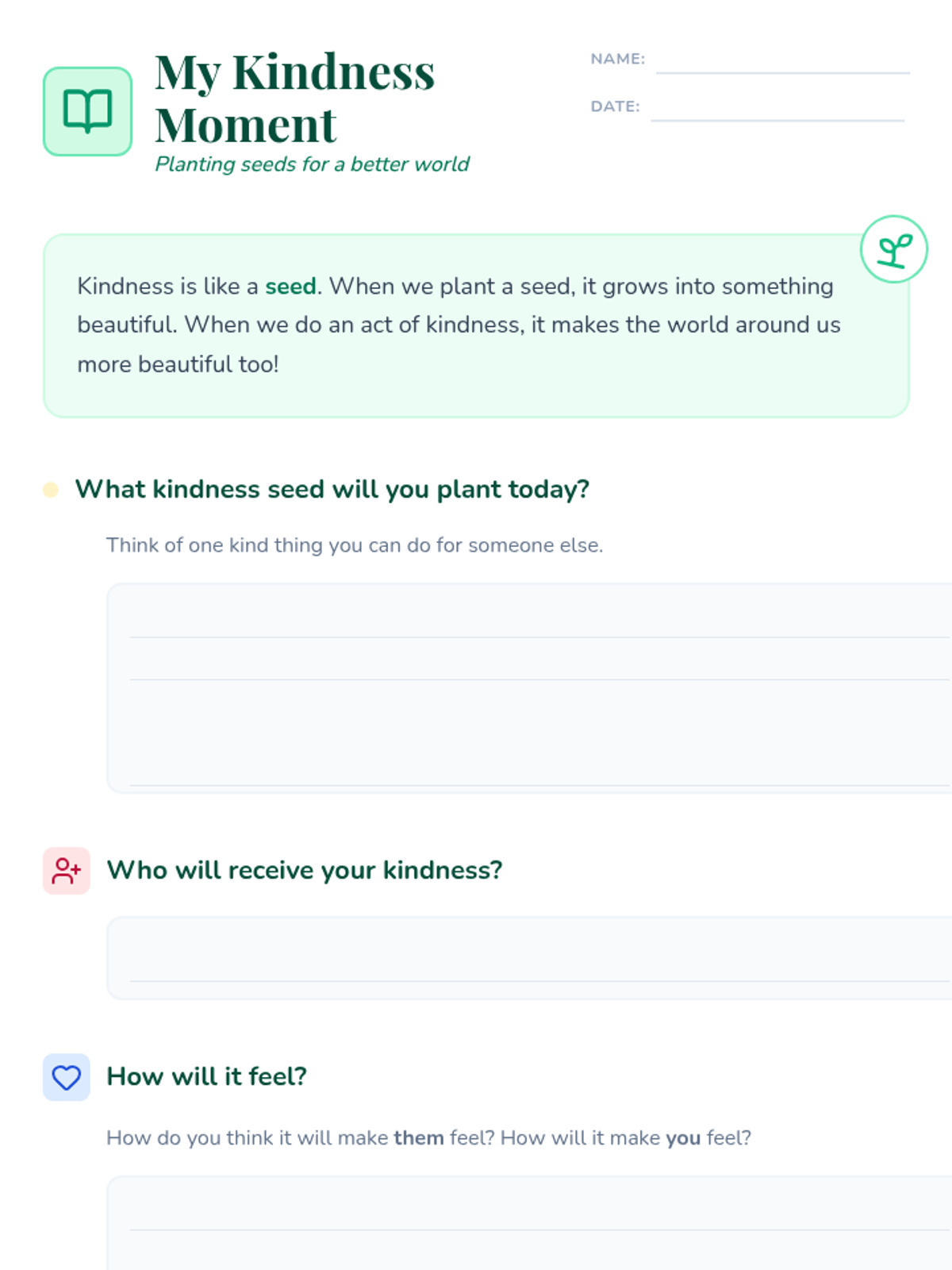Click the Date input line
The image size is (952, 1270).
pyautogui.click(x=777, y=110)
